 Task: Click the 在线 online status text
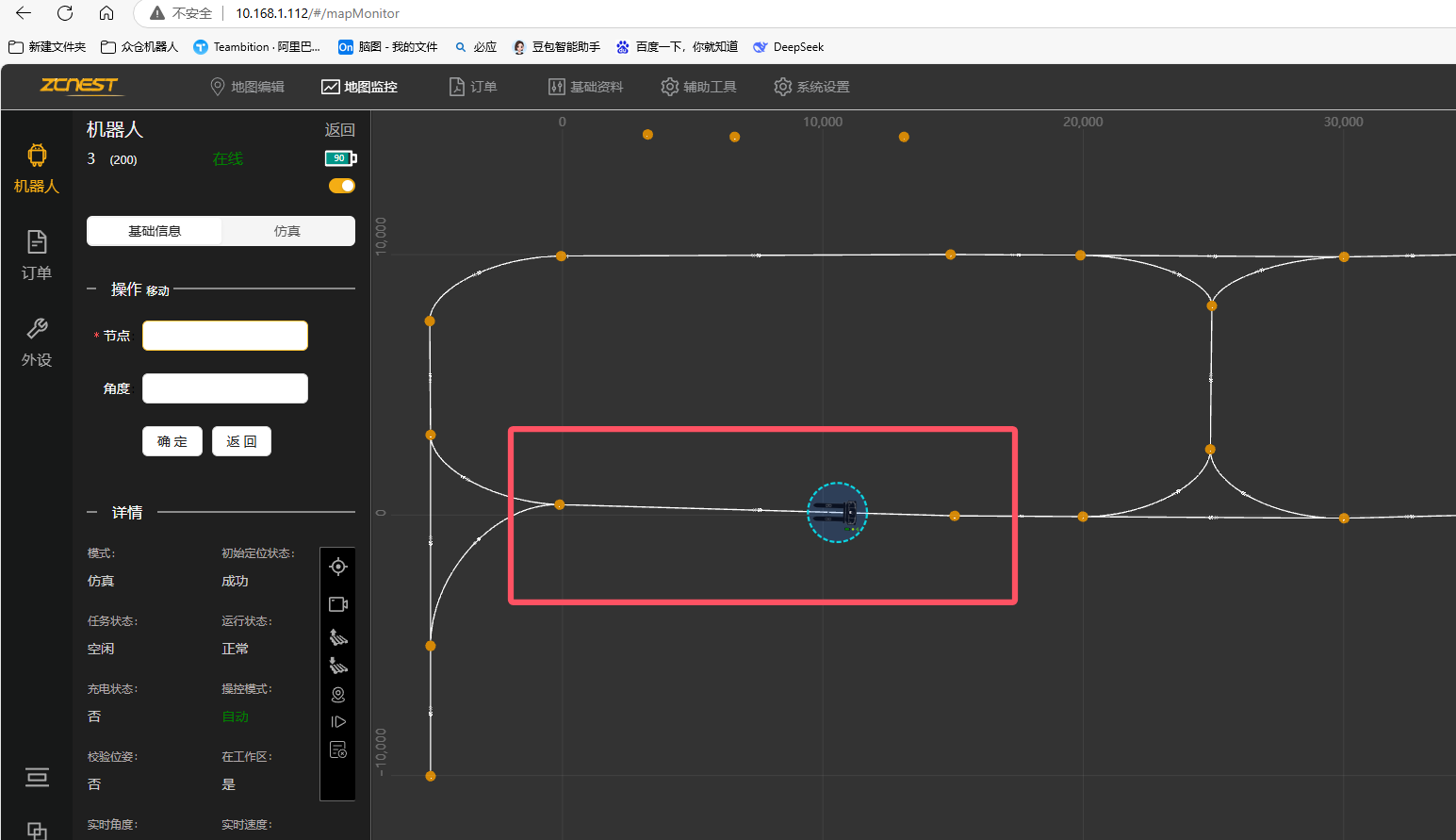tap(228, 159)
